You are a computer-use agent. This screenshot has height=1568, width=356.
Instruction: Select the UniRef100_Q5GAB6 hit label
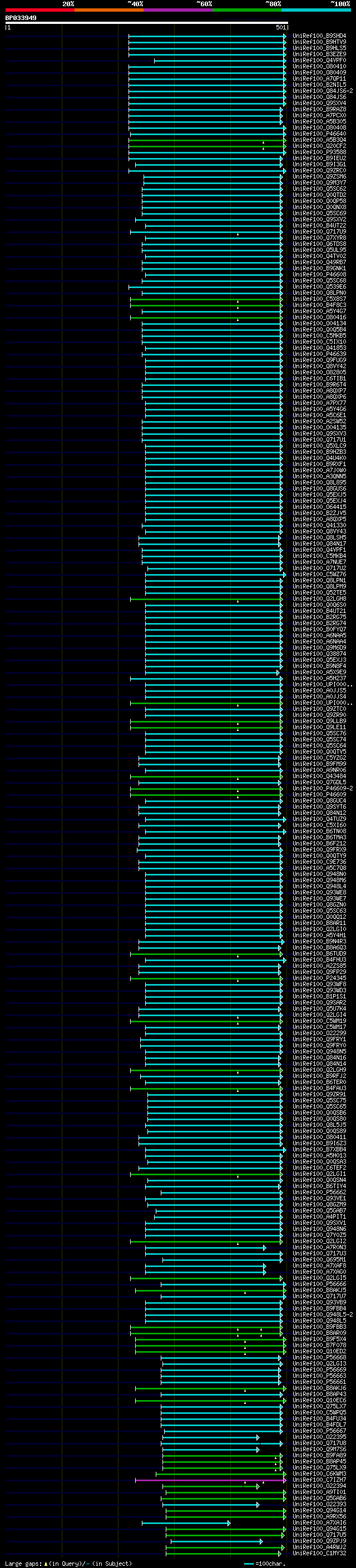319,1498
